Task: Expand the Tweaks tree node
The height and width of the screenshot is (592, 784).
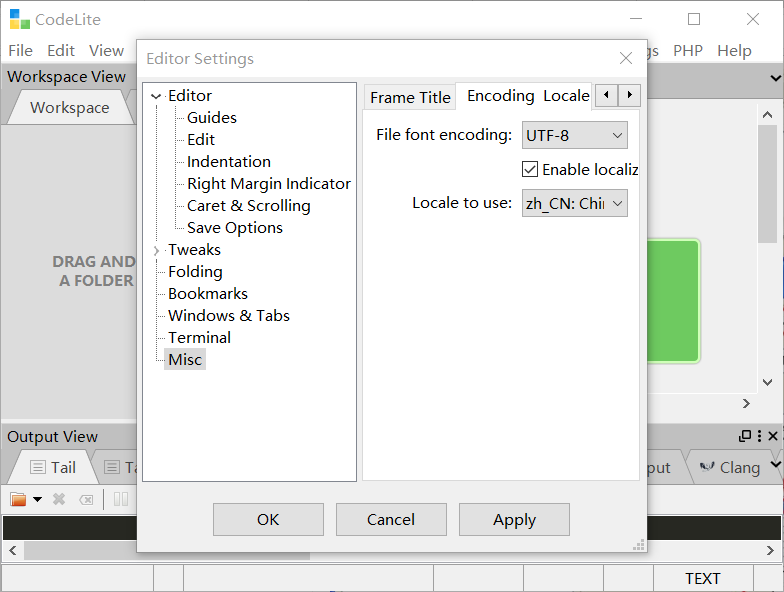Action: point(156,250)
